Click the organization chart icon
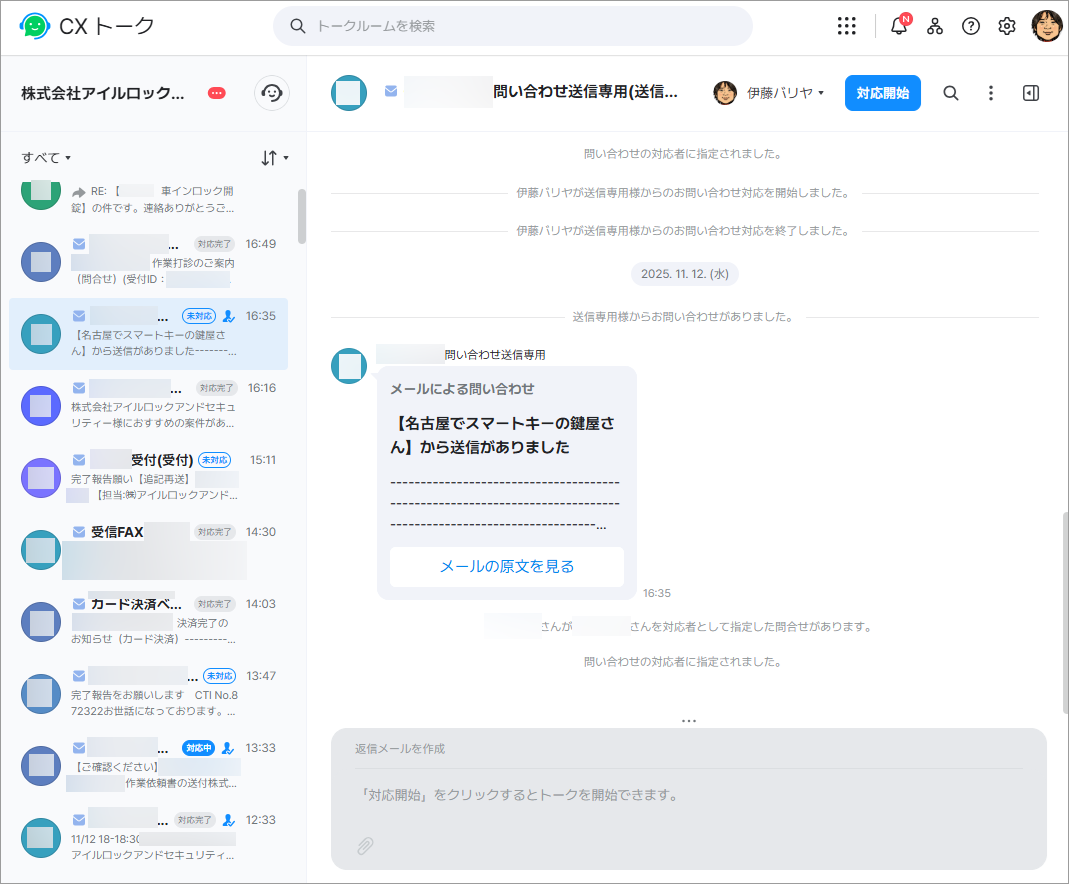 pos(935,26)
